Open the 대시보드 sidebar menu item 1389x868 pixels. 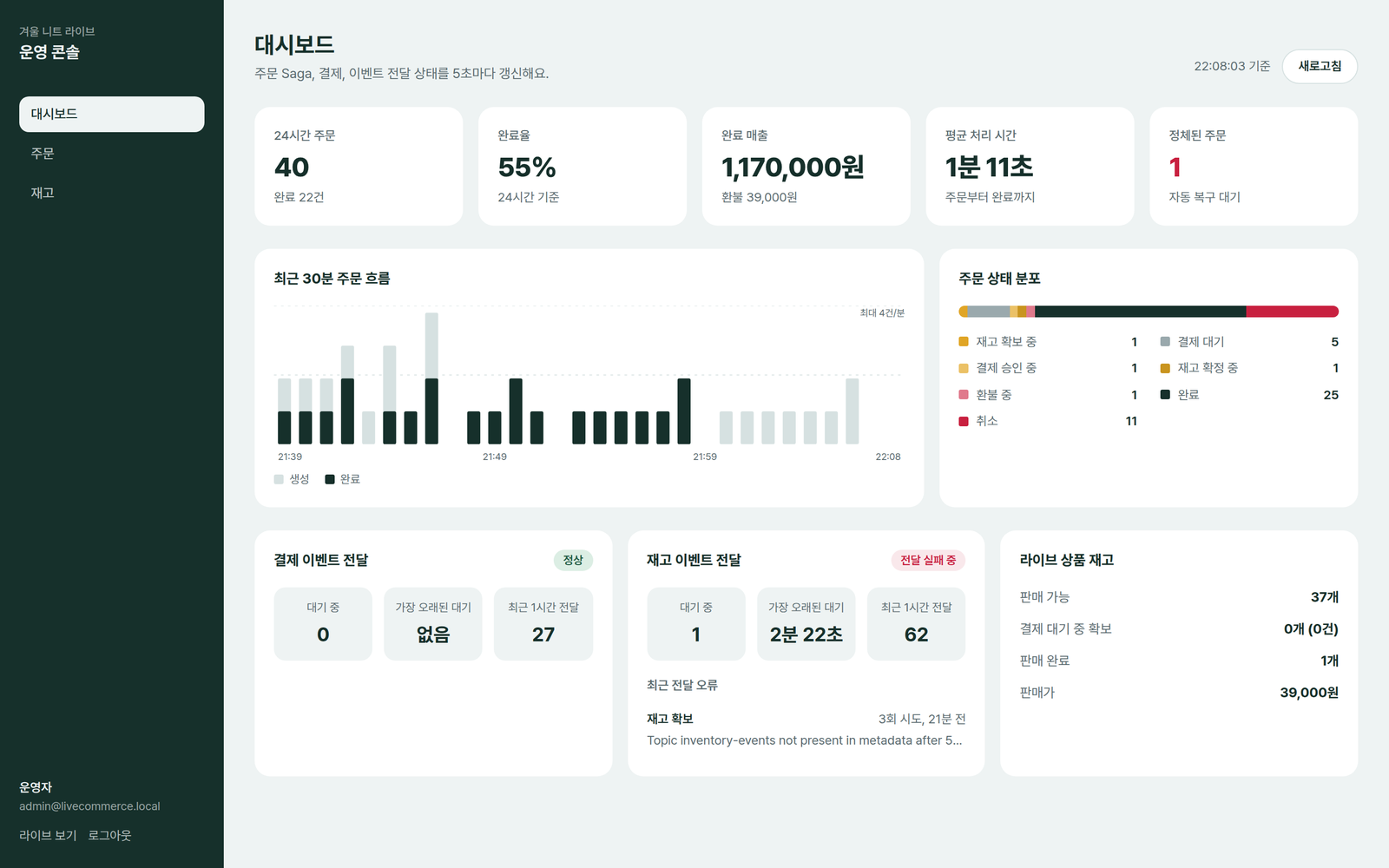coord(112,114)
